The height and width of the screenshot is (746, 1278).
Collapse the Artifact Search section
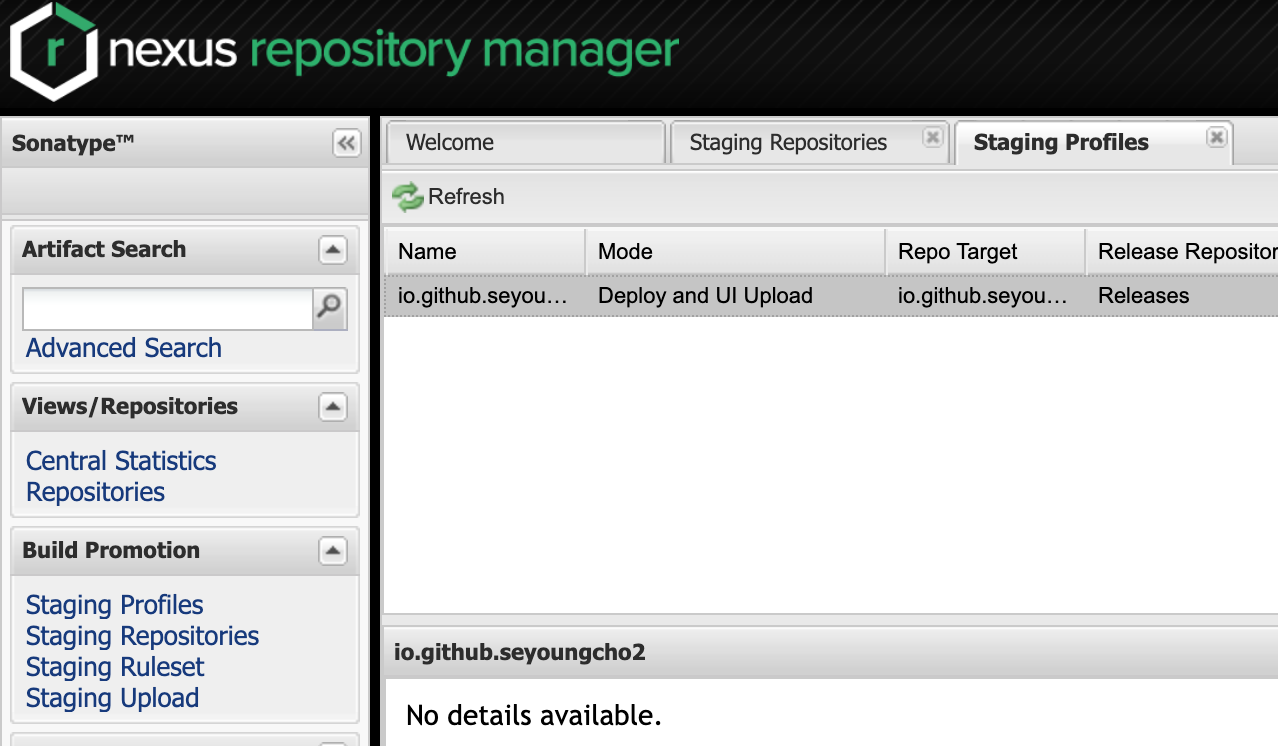tap(332, 250)
